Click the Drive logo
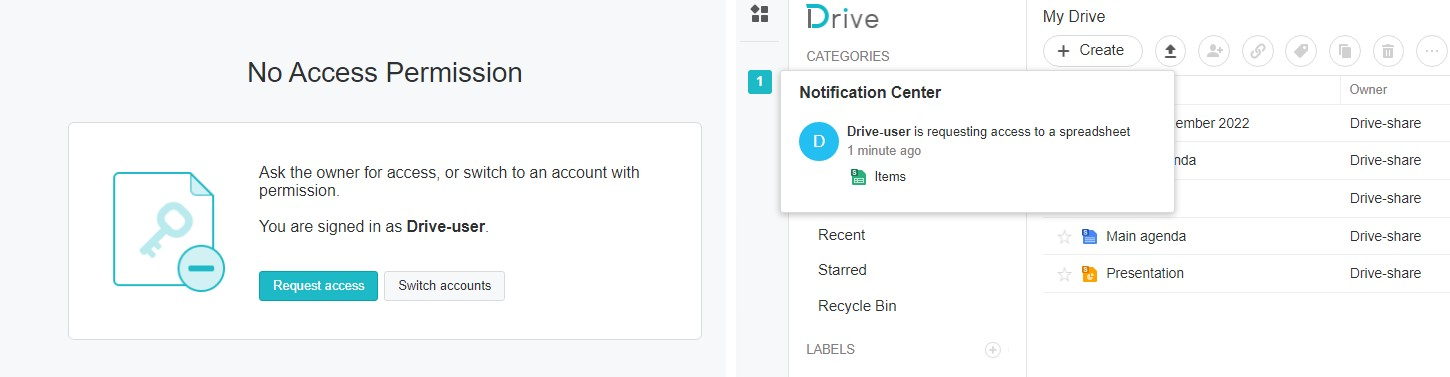 tap(842, 18)
